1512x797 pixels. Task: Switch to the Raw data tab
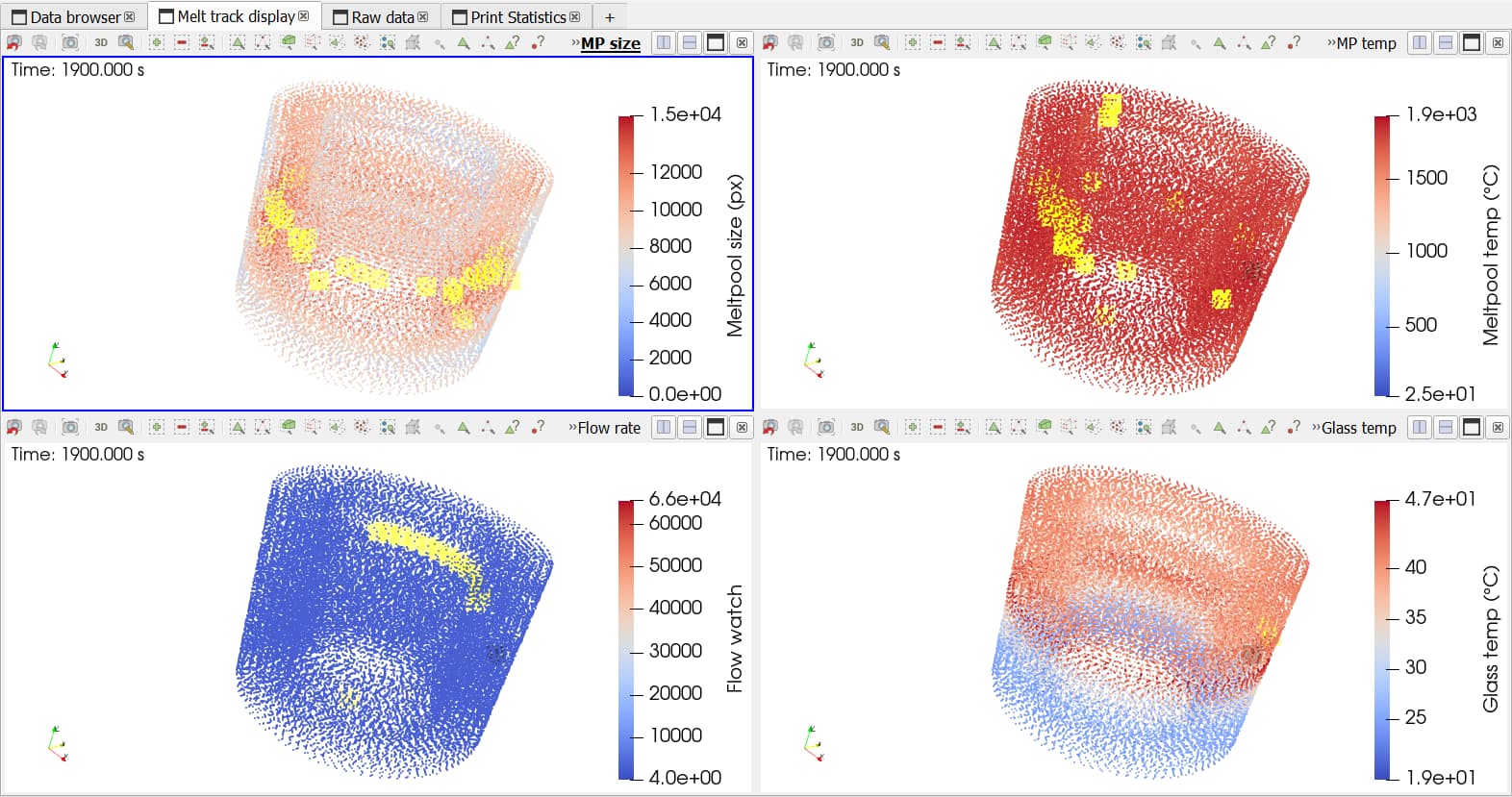point(382,17)
